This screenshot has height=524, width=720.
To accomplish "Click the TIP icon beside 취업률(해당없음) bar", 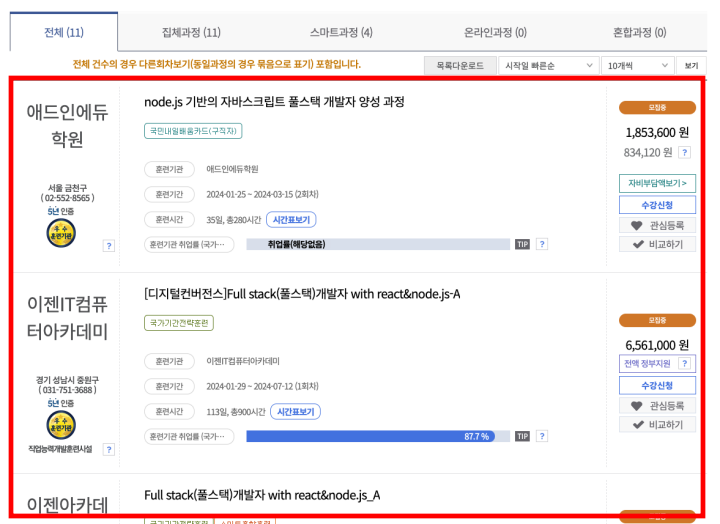I will tap(523, 244).
